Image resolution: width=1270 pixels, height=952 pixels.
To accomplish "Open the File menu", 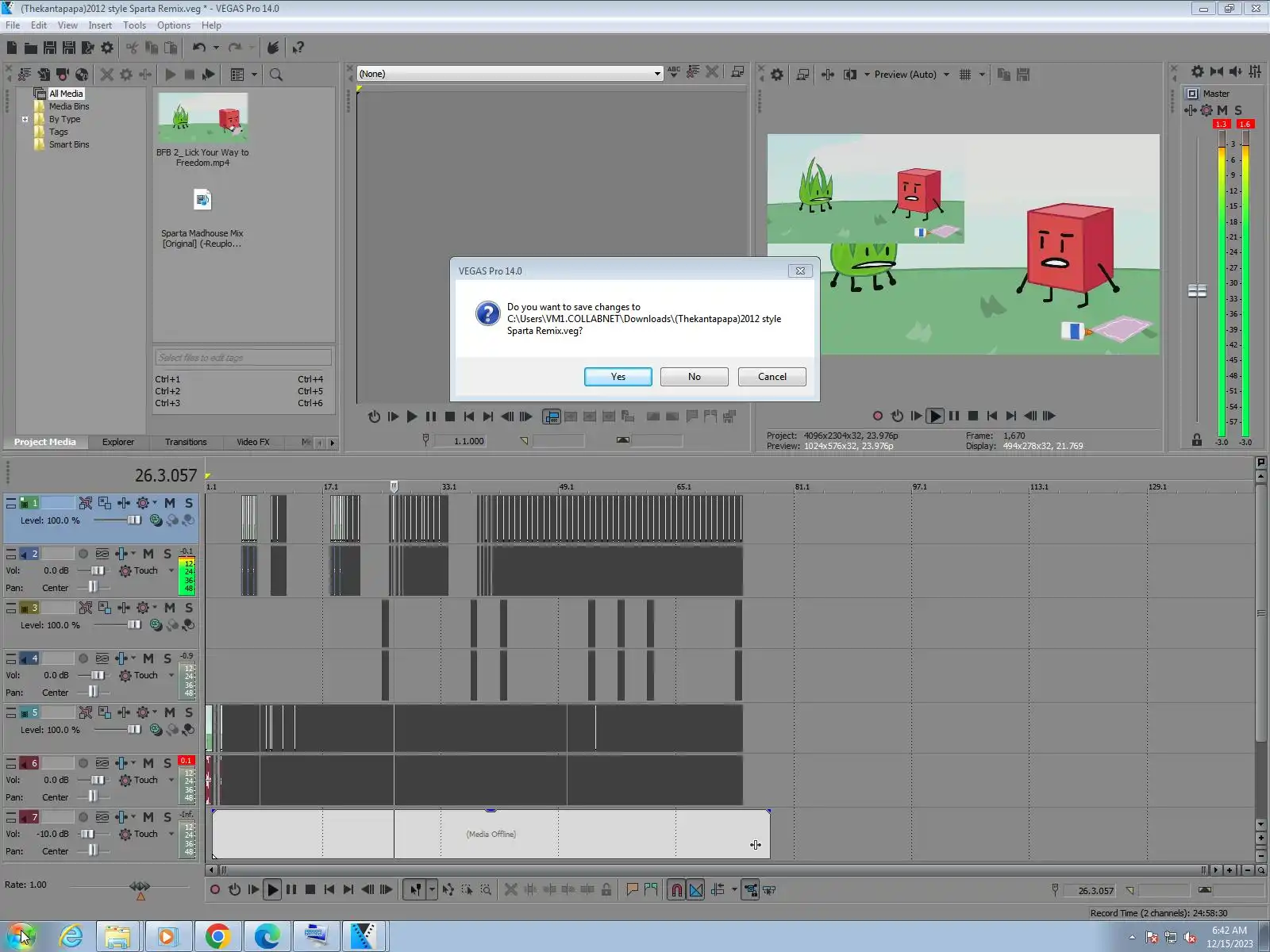I will click(13, 25).
